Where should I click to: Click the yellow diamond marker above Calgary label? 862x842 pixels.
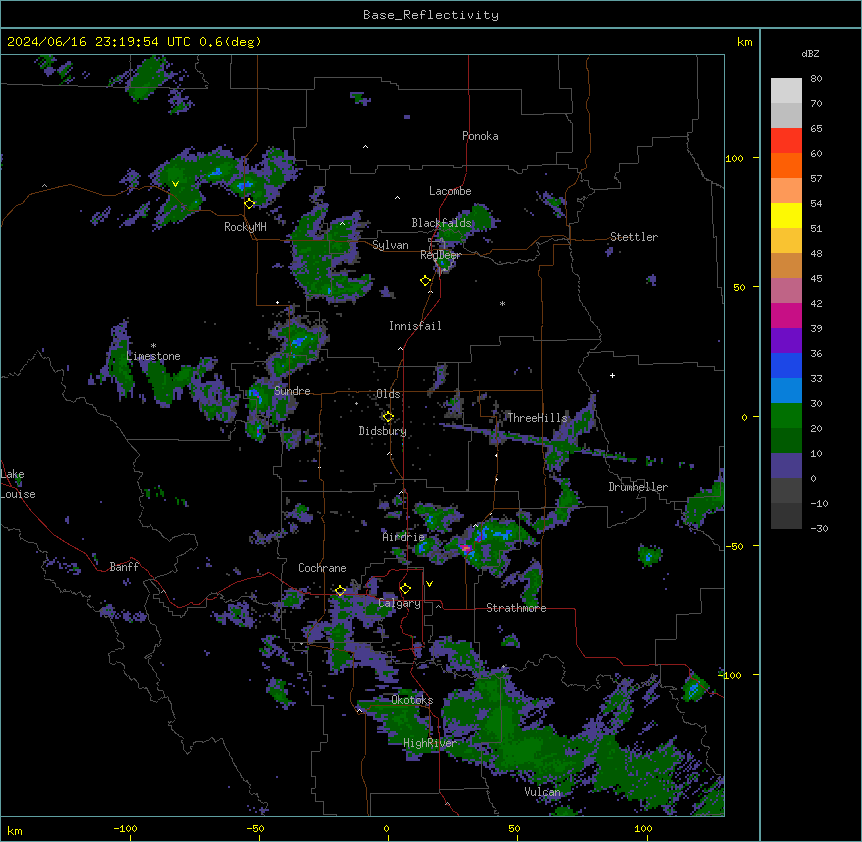(405, 589)
